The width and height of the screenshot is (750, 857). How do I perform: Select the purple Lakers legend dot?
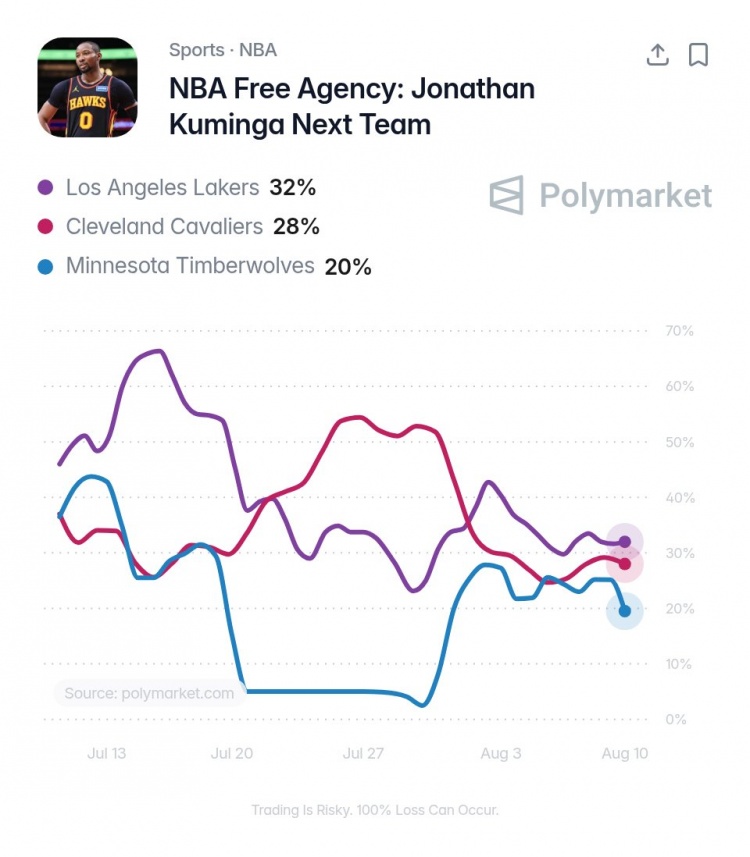(x=45, y=187)
